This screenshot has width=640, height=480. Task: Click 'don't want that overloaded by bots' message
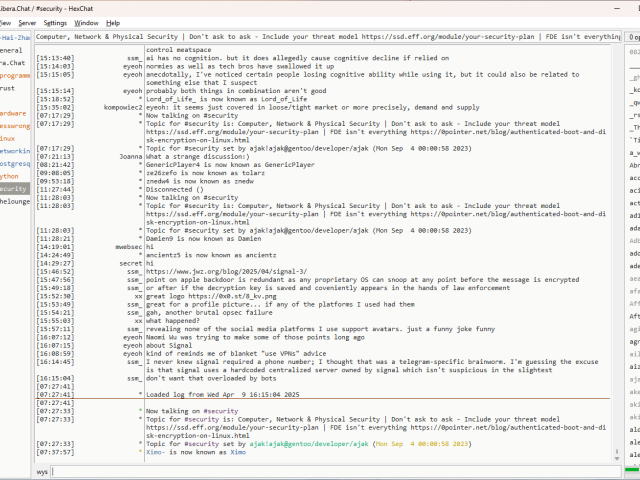tap(211, 378)
